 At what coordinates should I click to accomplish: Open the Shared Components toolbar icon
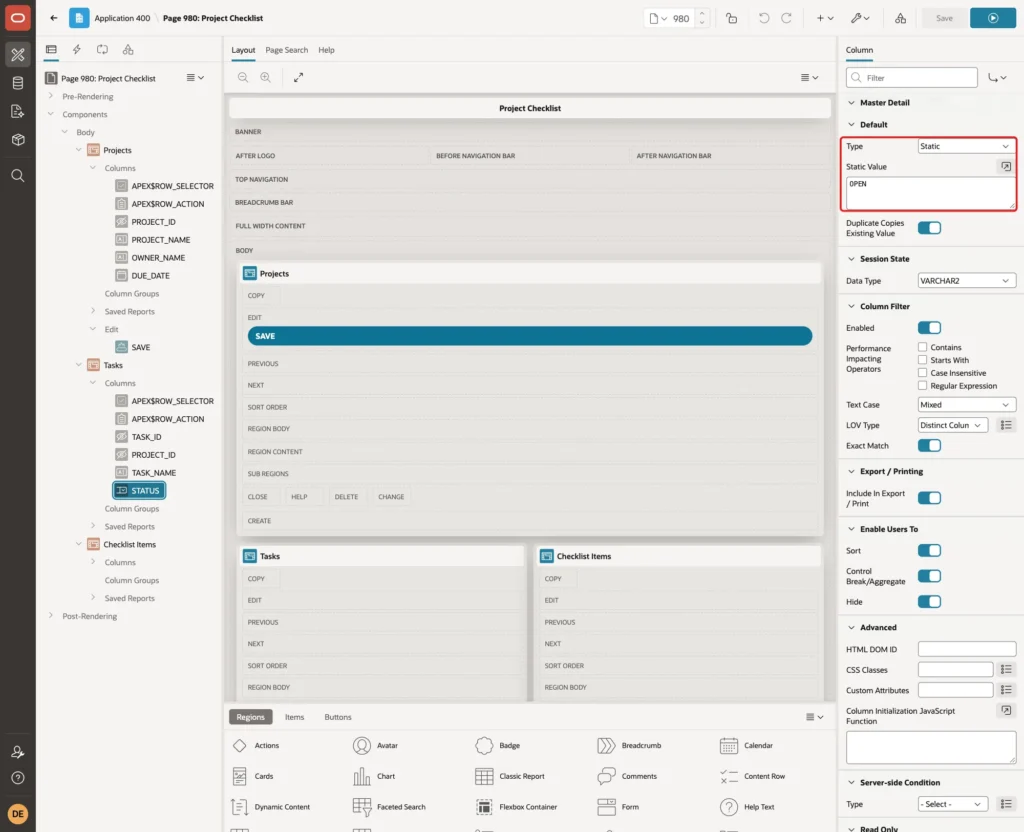point(900,18)
